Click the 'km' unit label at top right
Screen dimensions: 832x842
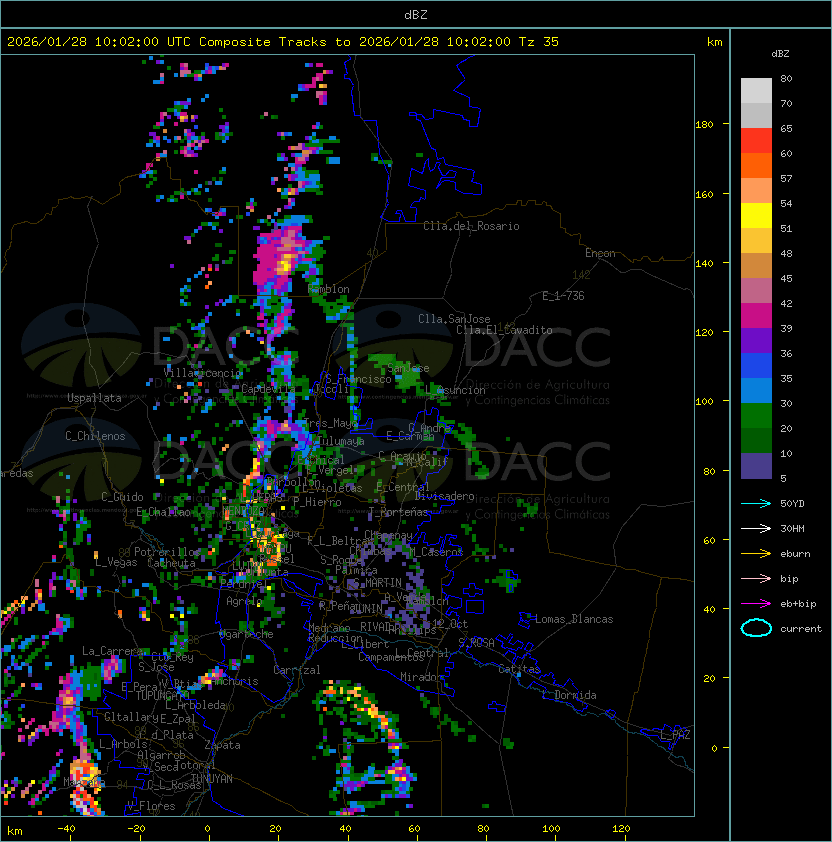[x=714, y=42]
